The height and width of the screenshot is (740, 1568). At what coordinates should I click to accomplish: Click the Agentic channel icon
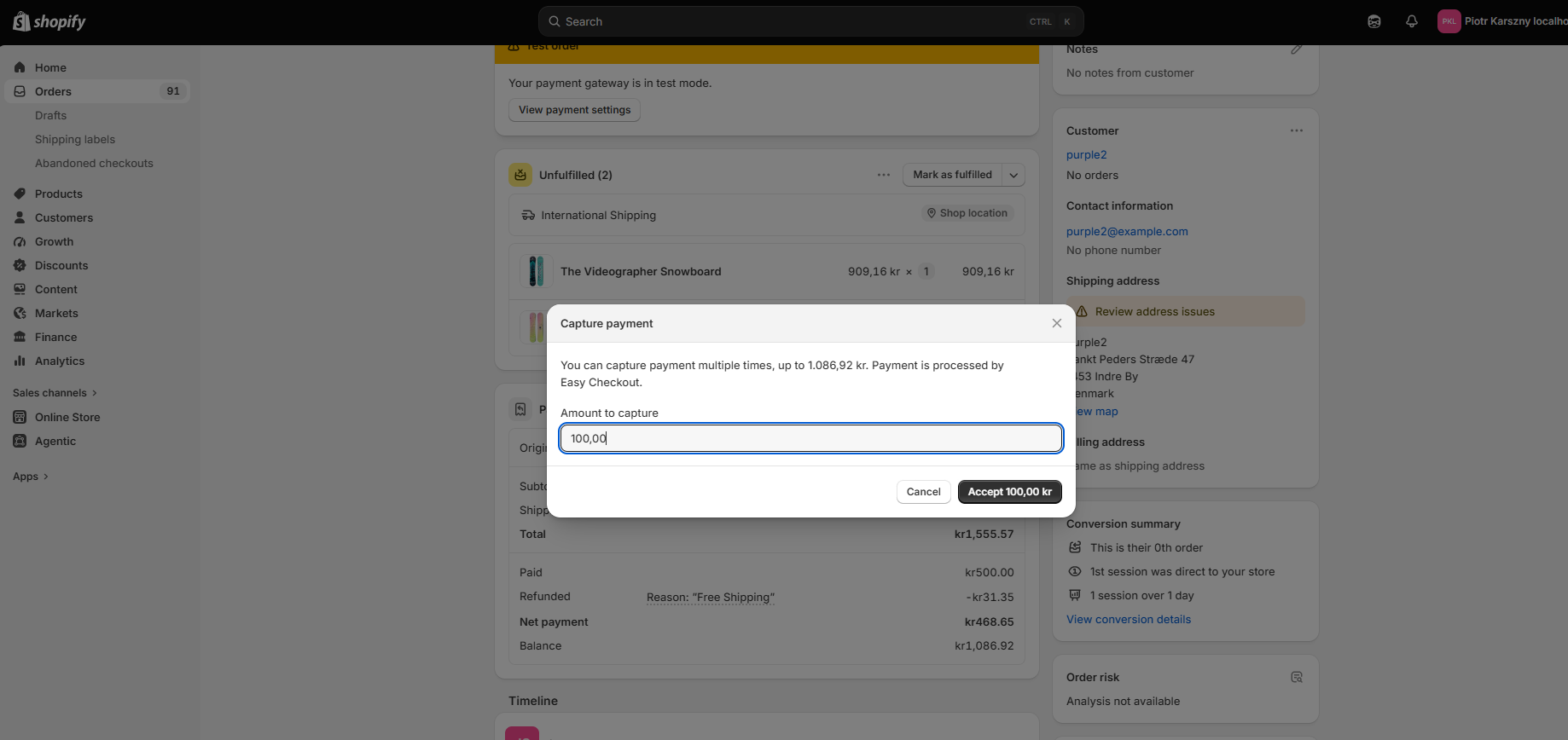[x=20, y=441]
